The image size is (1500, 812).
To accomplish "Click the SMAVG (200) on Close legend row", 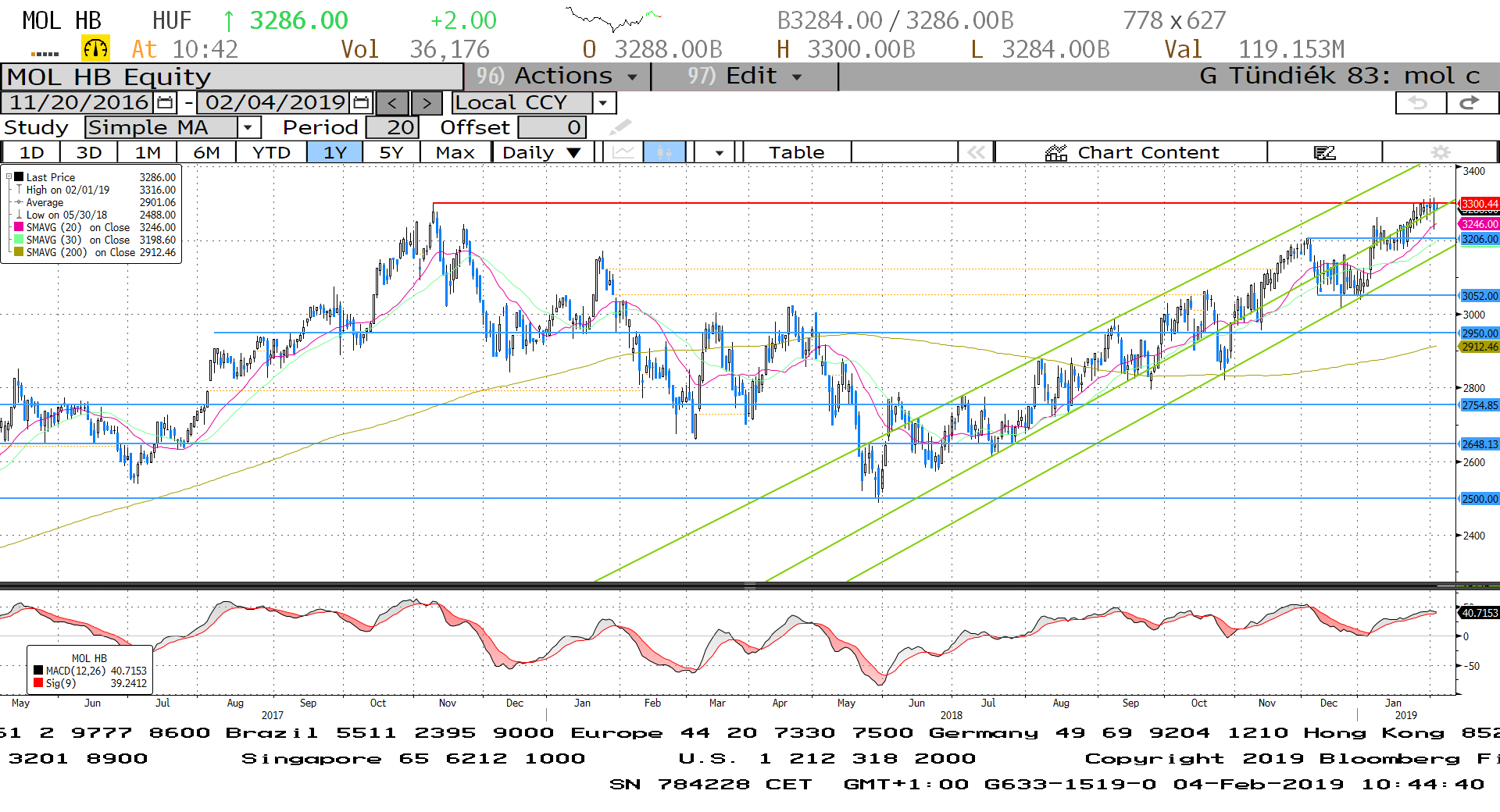I will pyautogui.click(x=95, y=252).
